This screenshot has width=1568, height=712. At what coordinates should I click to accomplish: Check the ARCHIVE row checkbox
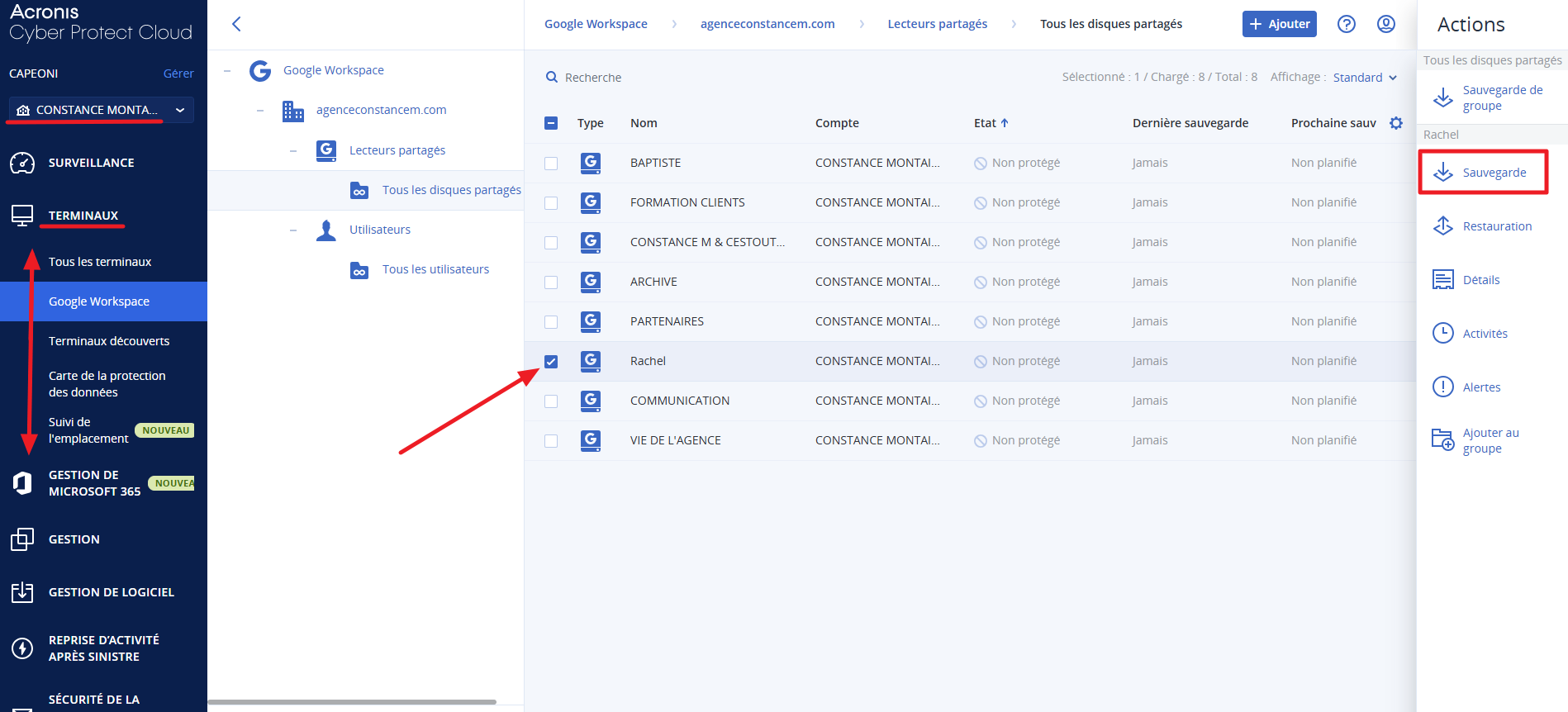click(x=551, y=282)
